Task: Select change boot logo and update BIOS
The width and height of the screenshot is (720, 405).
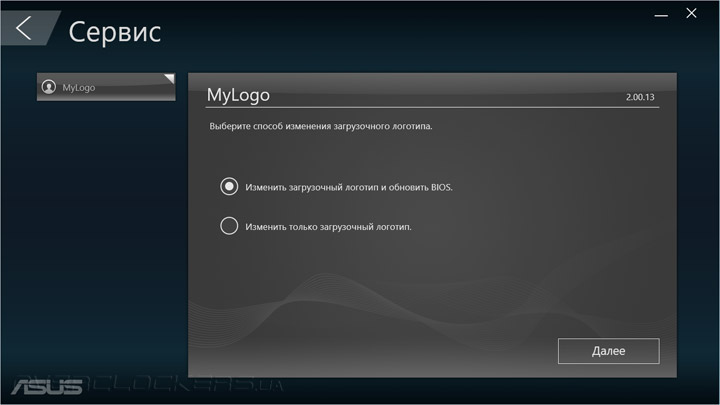Action: click(x=229, y=187)
